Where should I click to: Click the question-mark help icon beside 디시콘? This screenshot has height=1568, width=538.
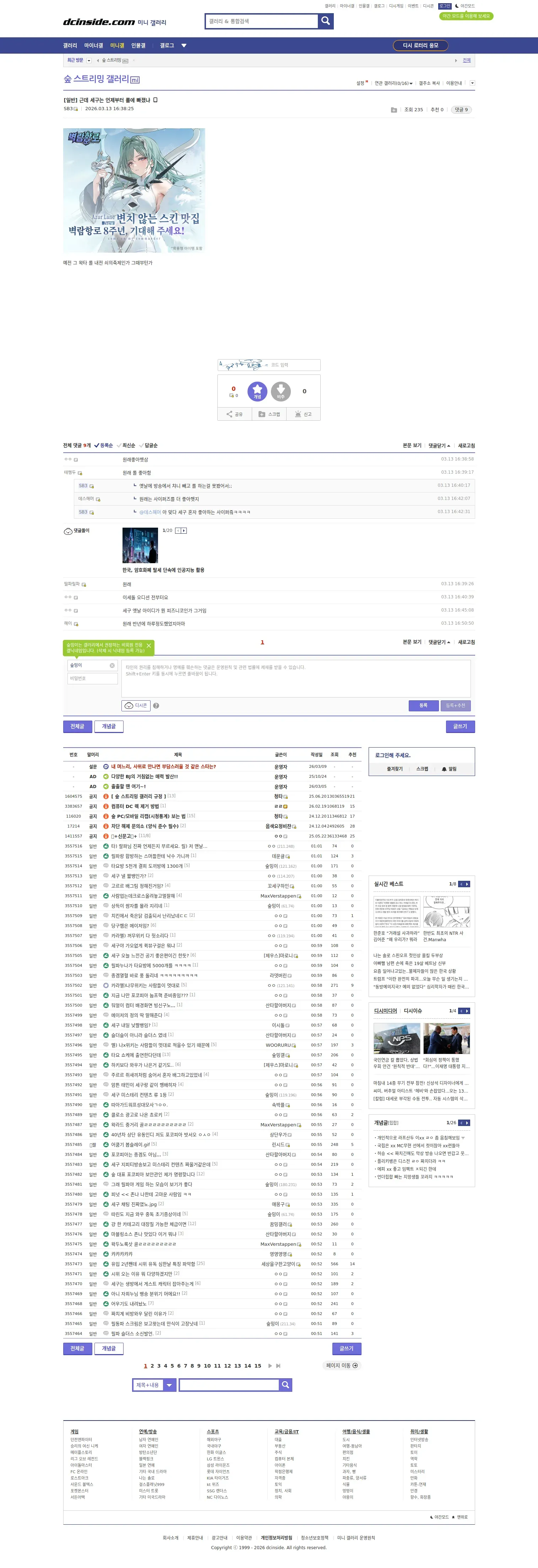pos(156,706)
